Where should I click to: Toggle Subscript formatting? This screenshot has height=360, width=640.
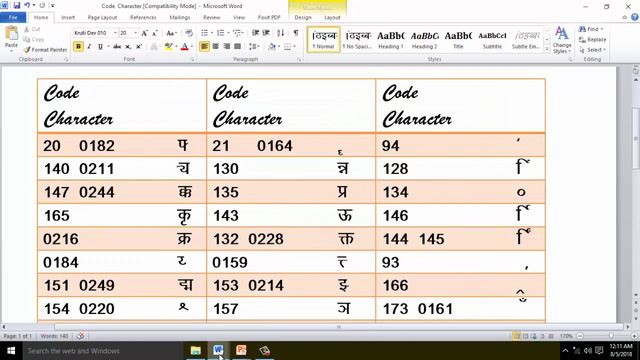click(128, 47)
